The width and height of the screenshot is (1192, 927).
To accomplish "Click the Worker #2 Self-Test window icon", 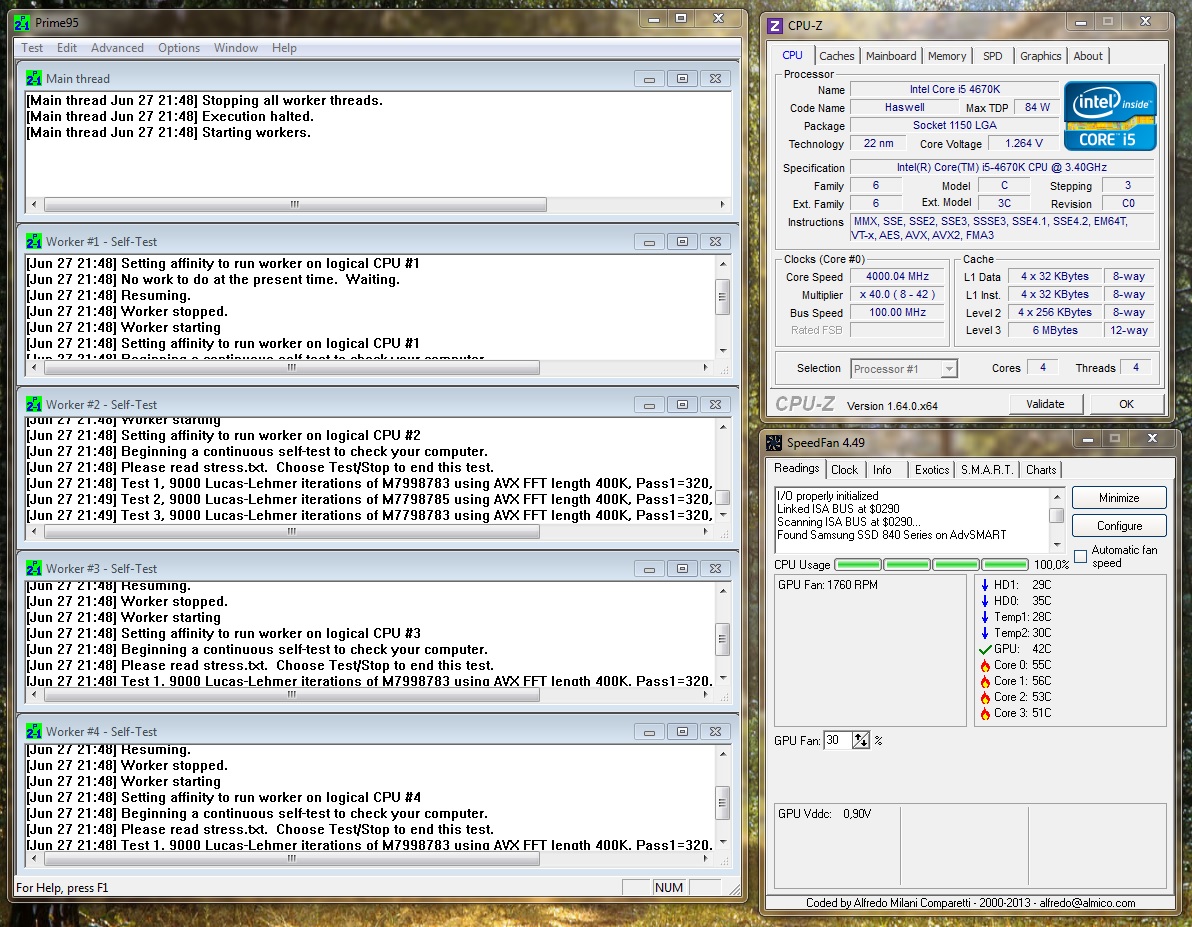I will pos(33,405).
